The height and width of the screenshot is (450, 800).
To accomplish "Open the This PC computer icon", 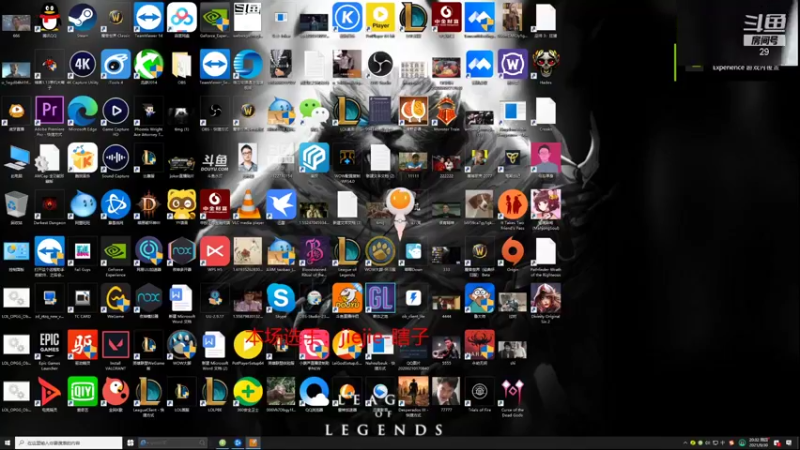I will click(x=16, y=158).
